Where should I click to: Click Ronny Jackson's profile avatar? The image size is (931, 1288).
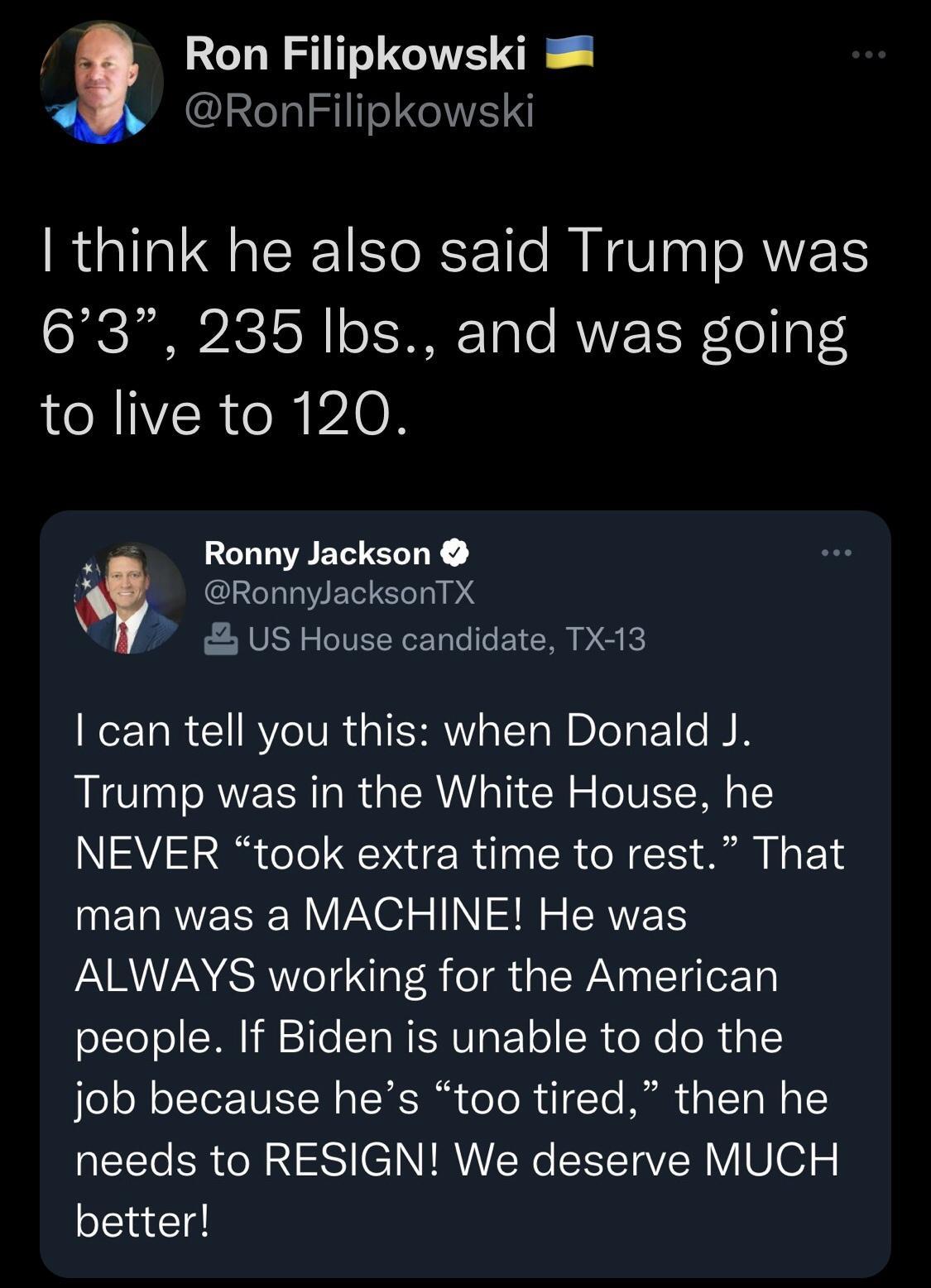point(127,597)
